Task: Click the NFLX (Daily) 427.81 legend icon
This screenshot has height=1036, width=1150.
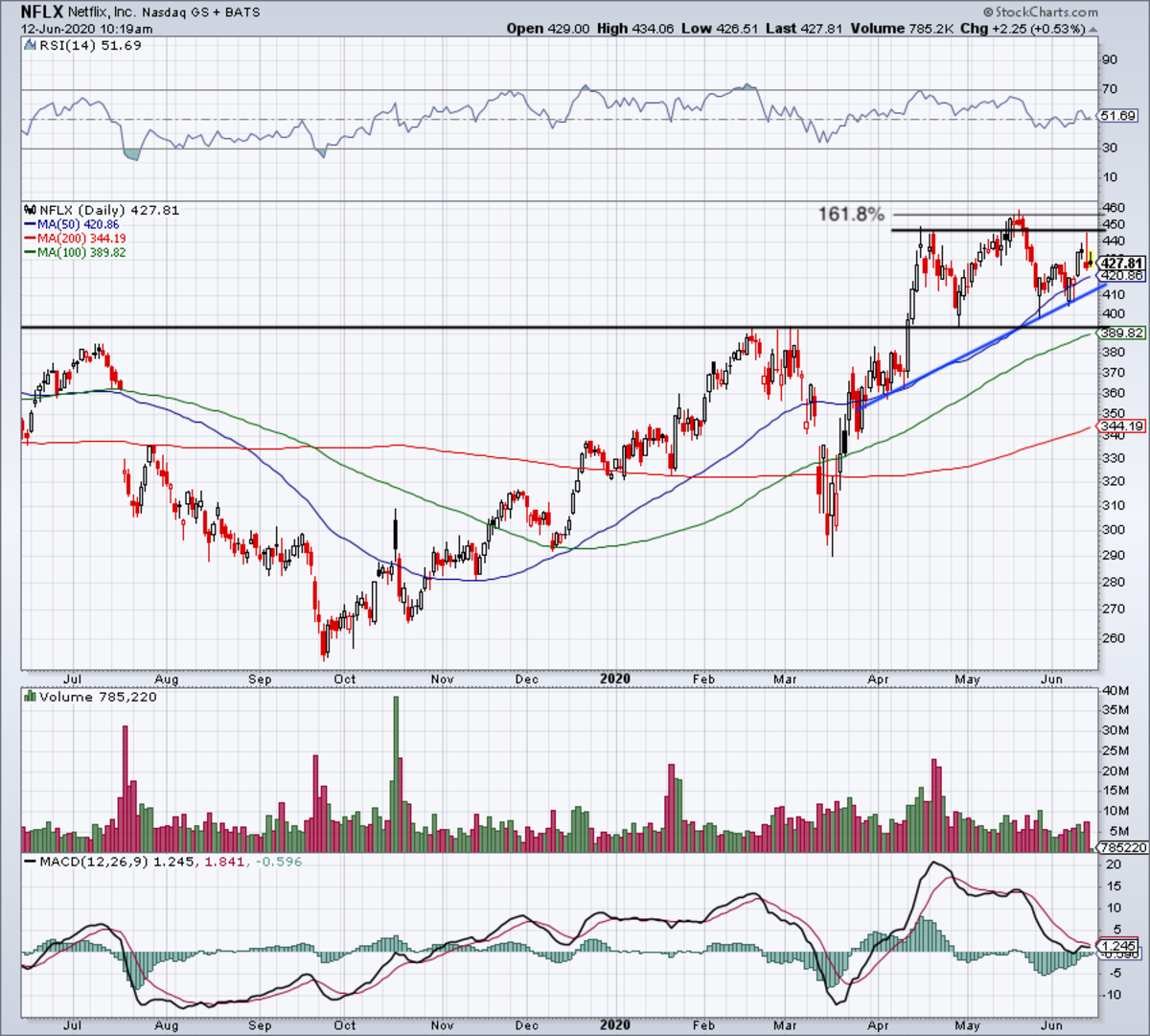Action: pos(31,210)
